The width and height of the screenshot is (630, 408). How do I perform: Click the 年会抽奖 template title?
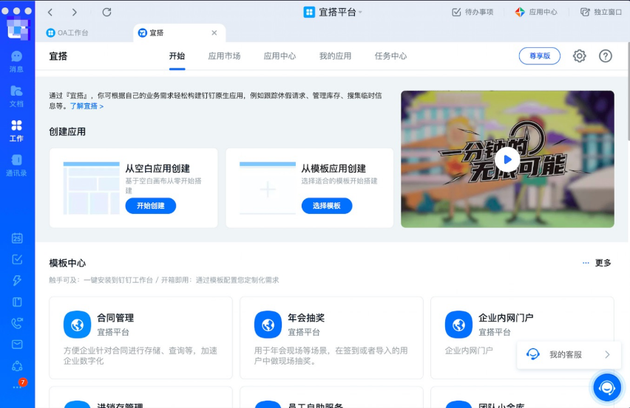306,318
